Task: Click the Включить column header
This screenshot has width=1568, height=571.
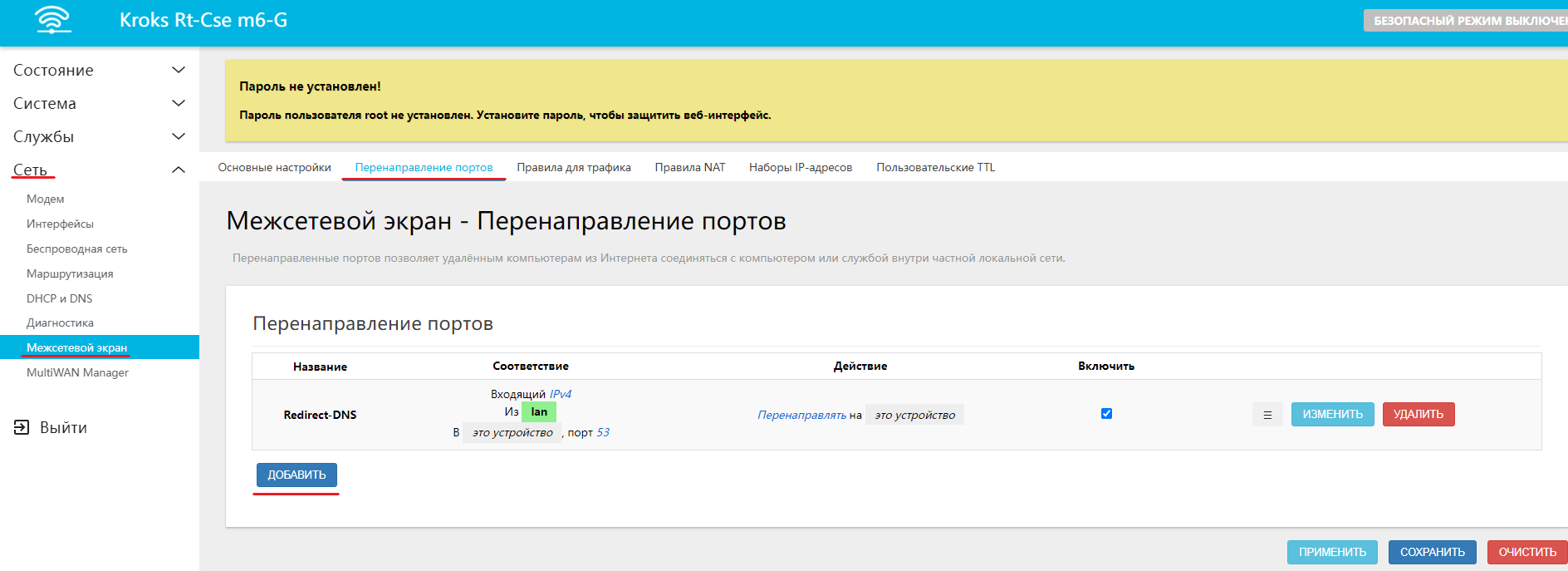Action: 1106,366
